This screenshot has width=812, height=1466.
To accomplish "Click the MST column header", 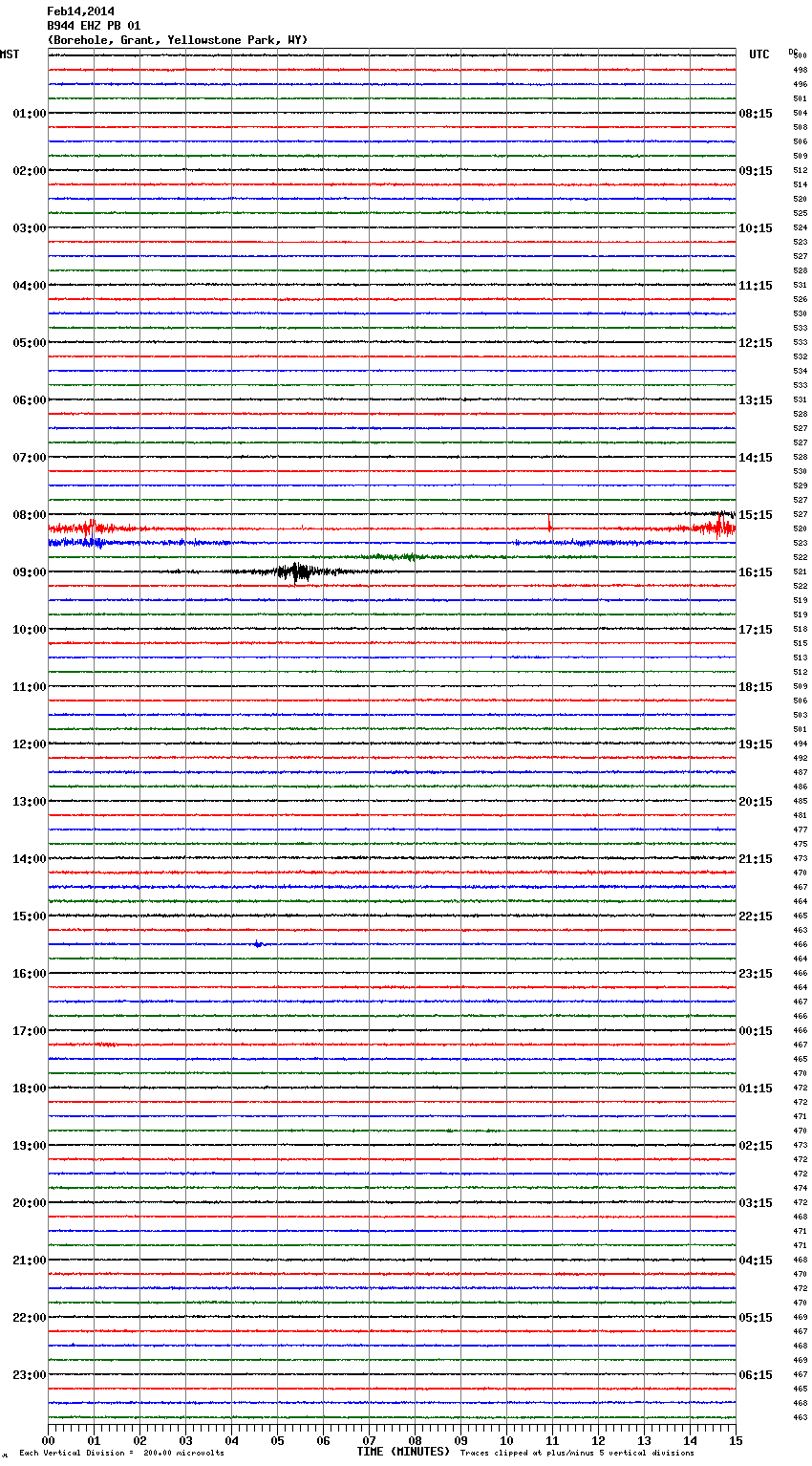I will 10,54.
